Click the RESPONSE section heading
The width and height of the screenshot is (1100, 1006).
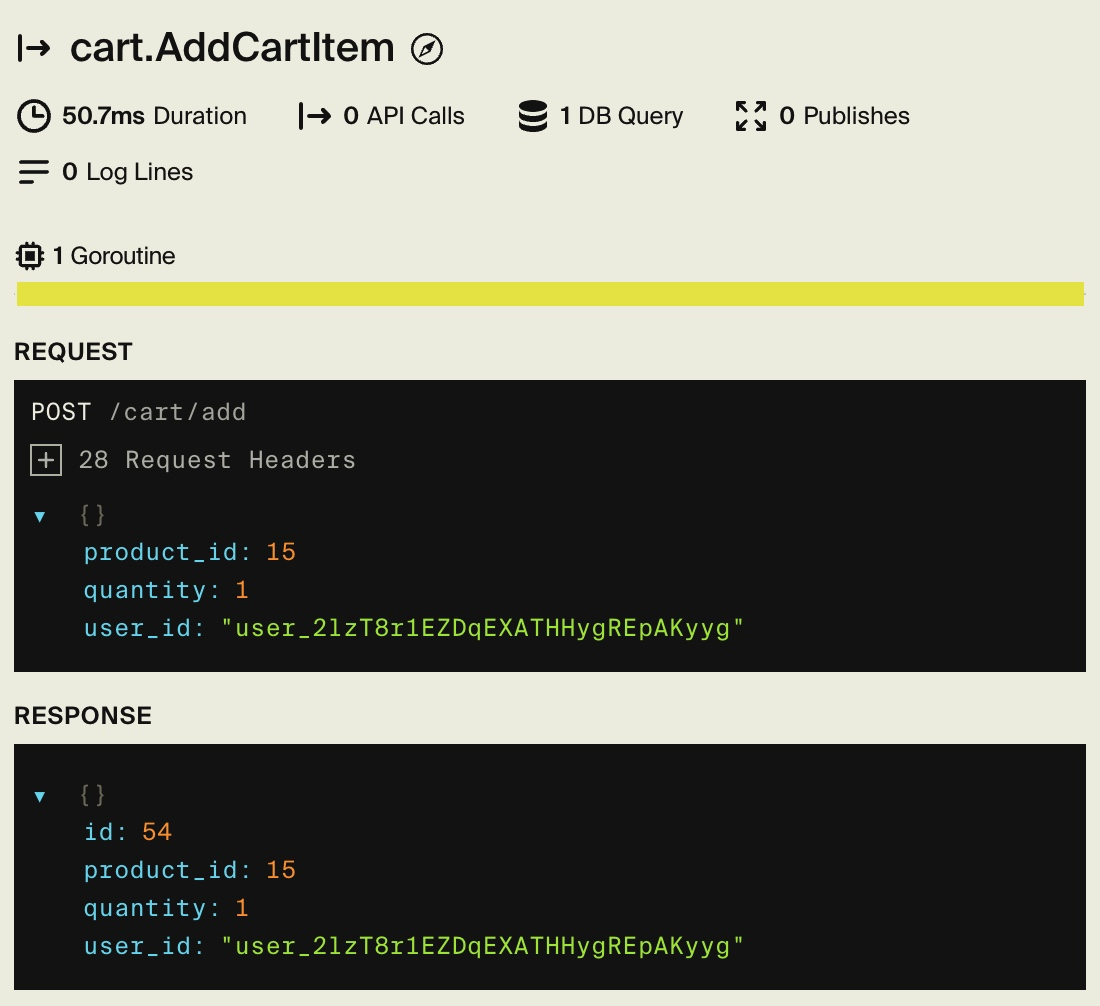pyautogui.click(x=83, y=716)
